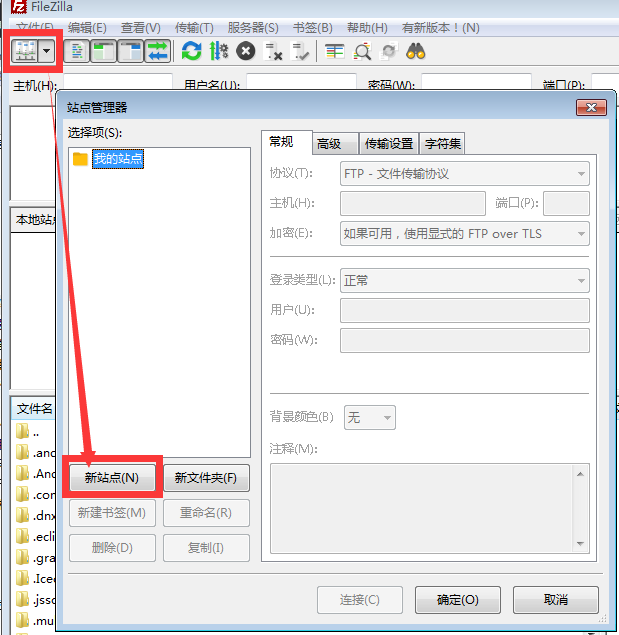Screen dimensions: 619x635
Task: Click quickconnect 用户名(U) field
Action: (301, 82)
